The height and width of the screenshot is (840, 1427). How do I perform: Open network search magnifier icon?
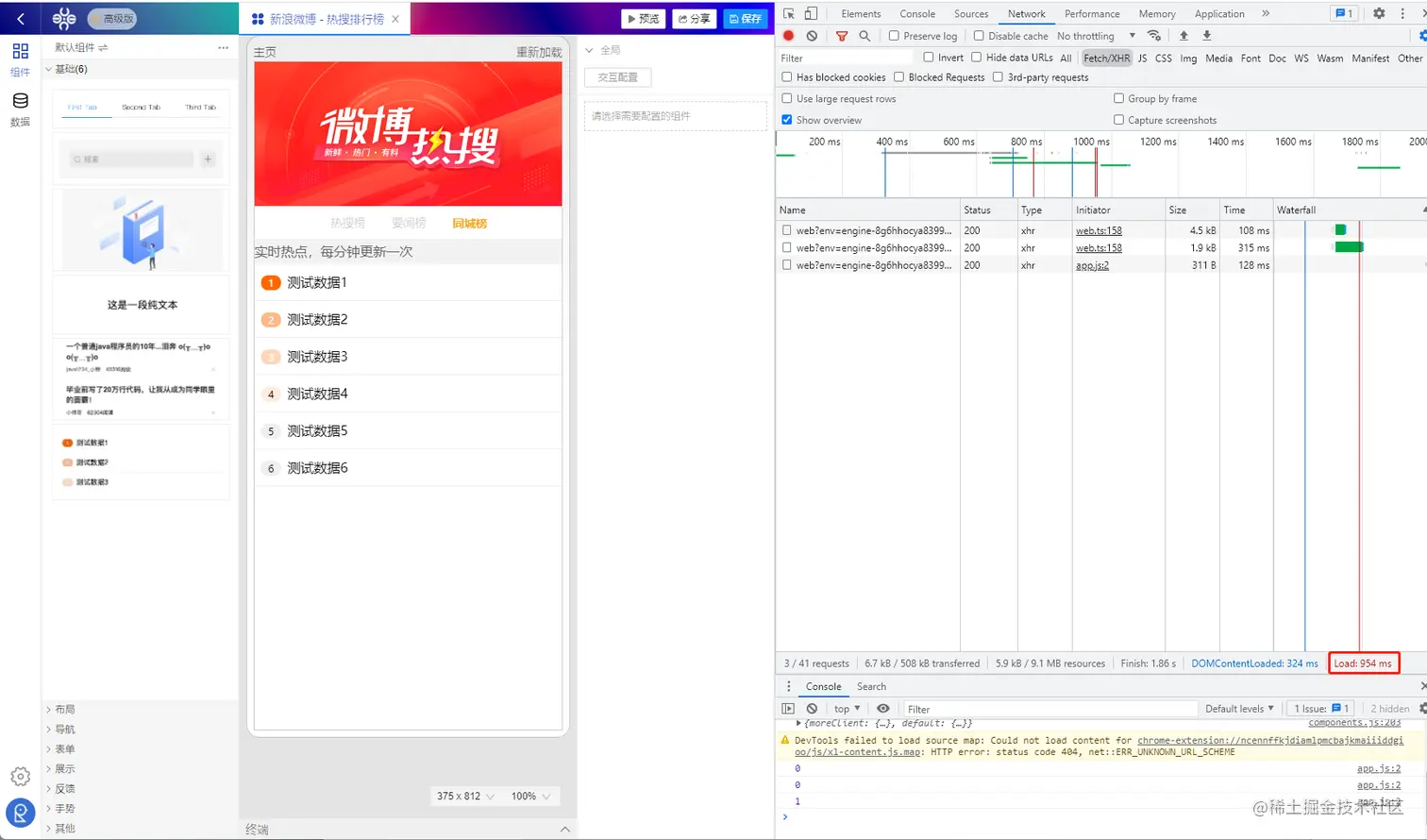865,36
